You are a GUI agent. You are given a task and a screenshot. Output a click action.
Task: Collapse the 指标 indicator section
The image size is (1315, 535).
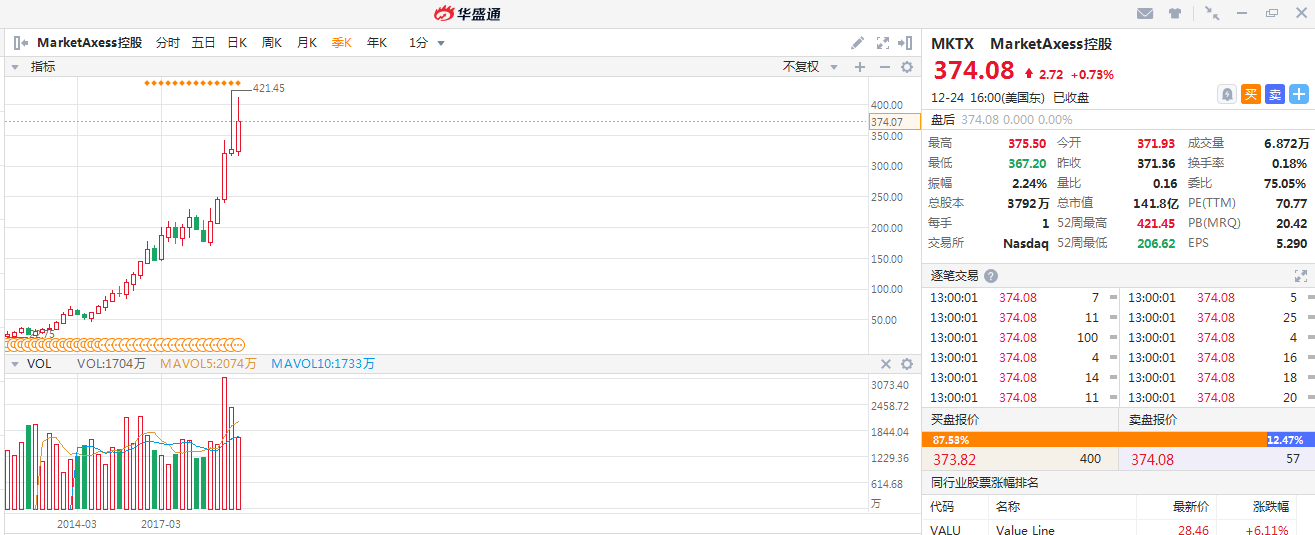click(x=15, y=67)
